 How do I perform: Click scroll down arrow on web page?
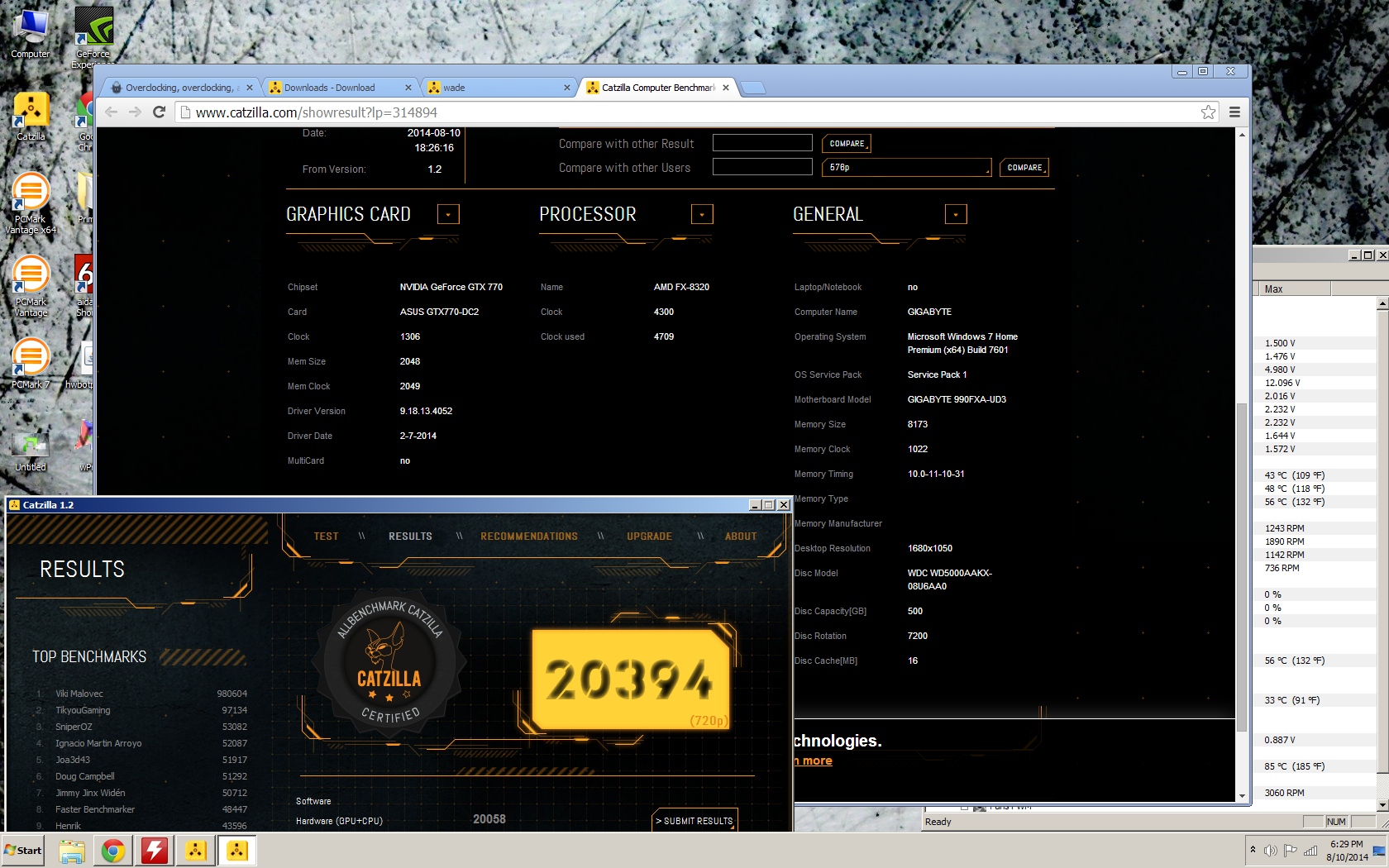click(x=1242, y=796)
